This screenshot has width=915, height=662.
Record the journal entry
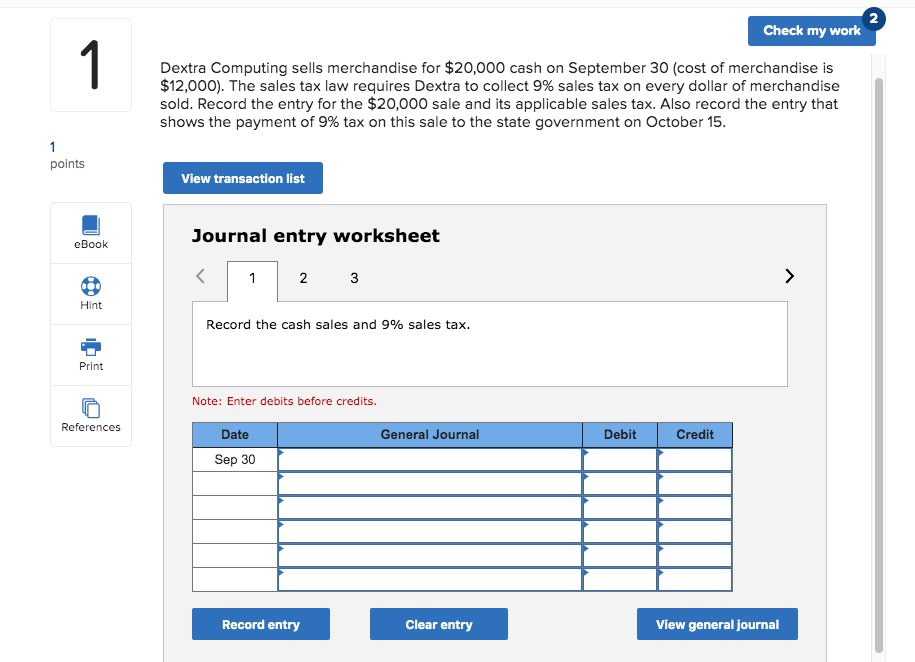click(x=260, y=623)
